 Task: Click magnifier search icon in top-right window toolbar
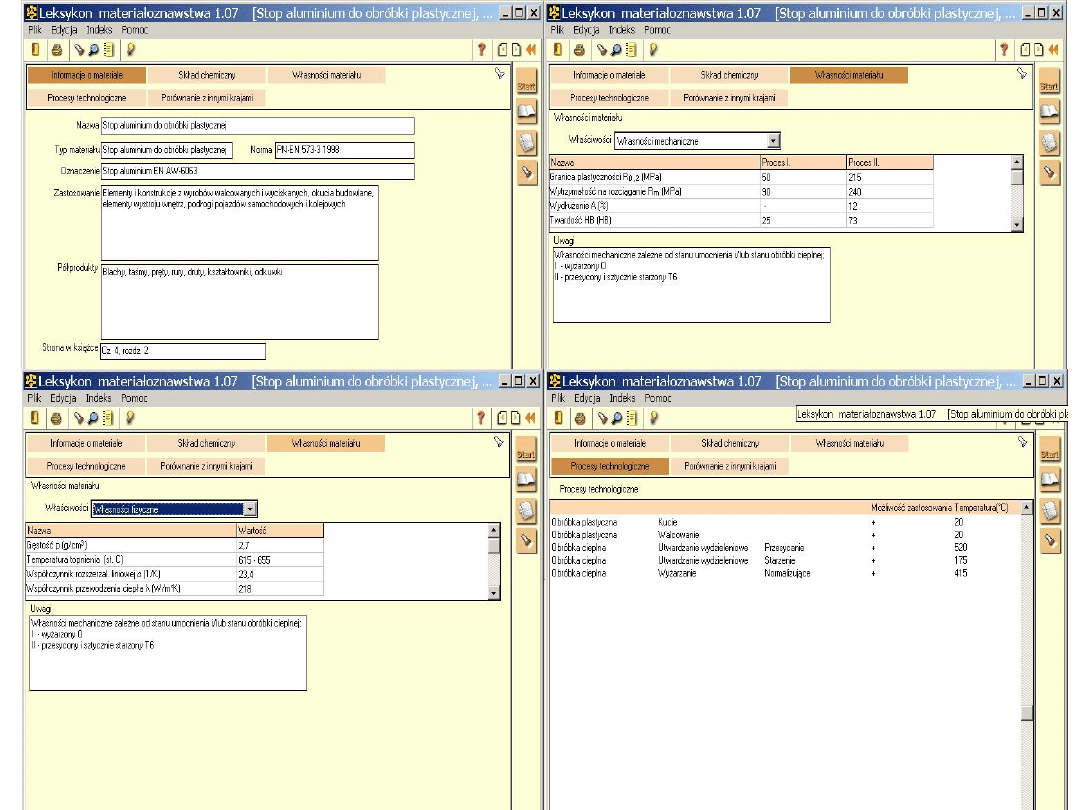(616, 49)
